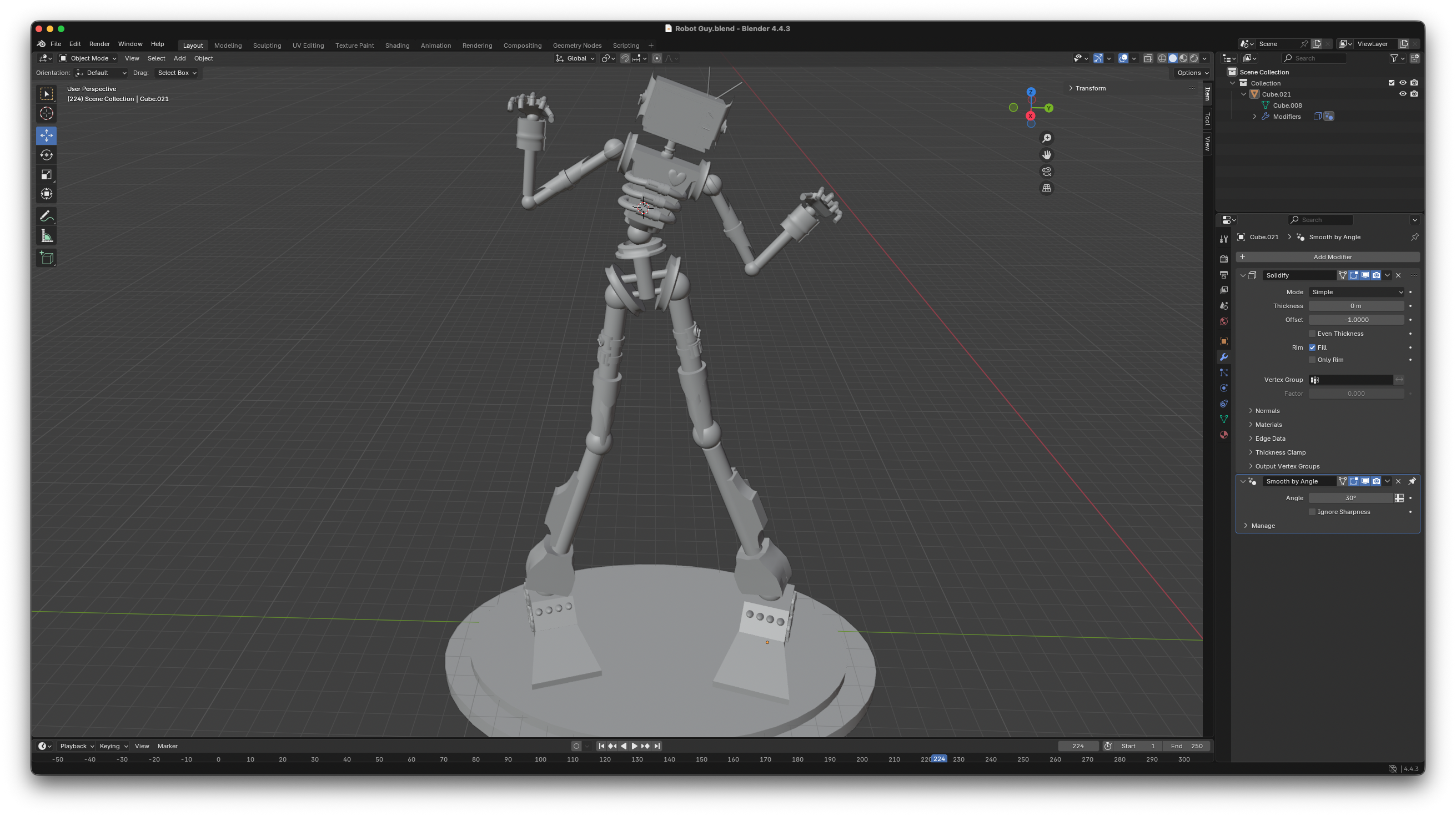The width and height of the screenshot is (1456, 816).
Task: Enable the Even Thickness checkbox
Action: (x=1312, y=334)
